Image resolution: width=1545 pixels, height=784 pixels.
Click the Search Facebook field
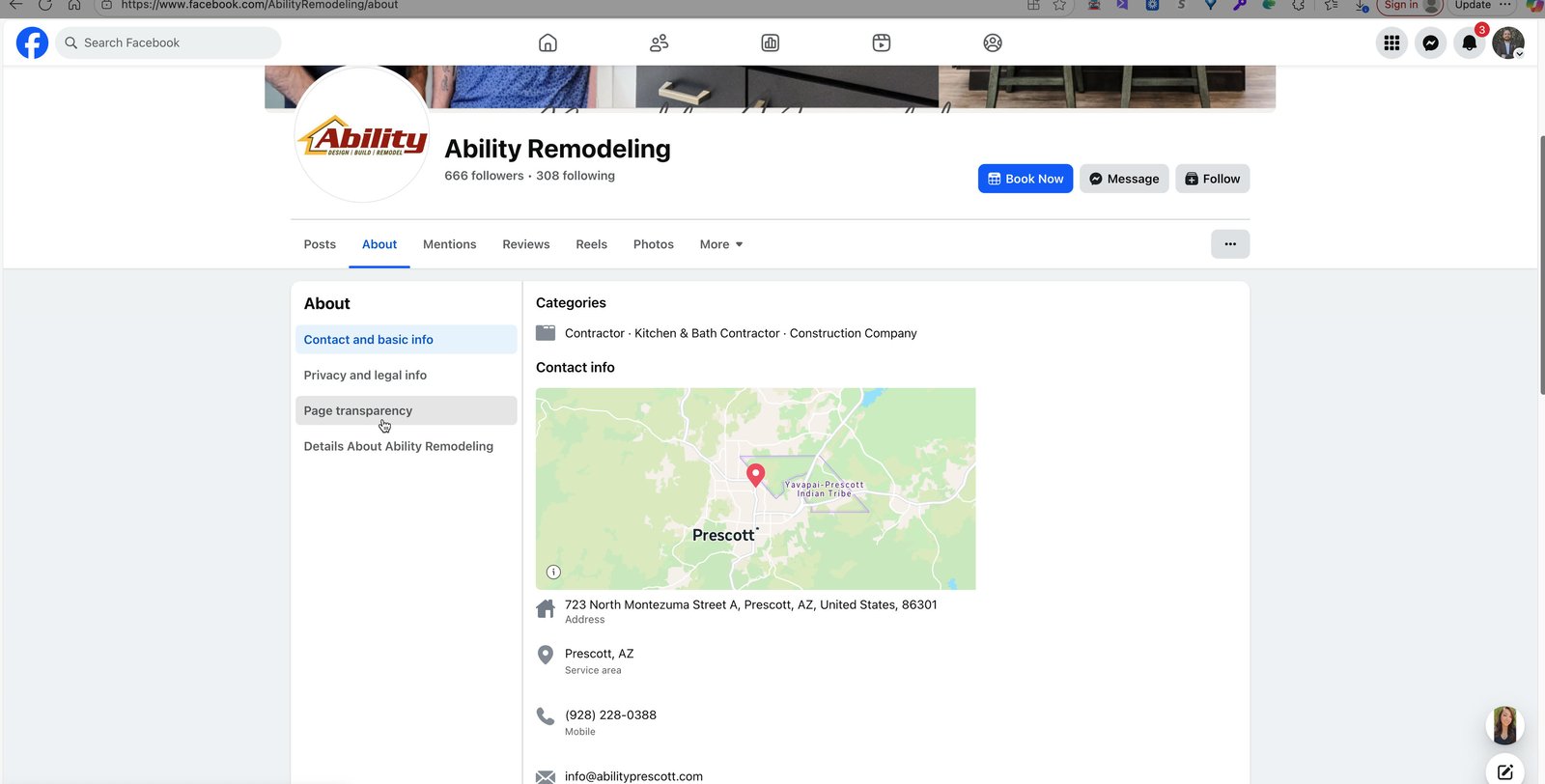point(169,42)
